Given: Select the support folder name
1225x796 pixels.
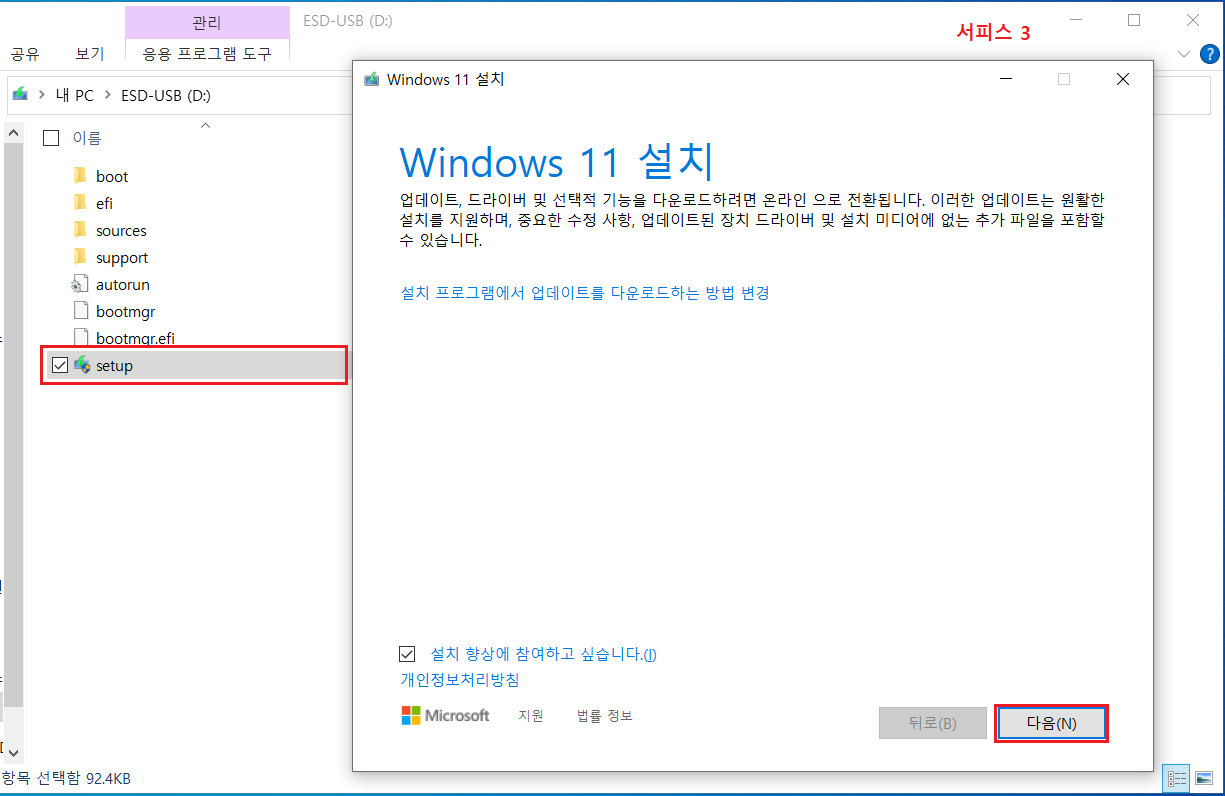Looking at the screenshot, I should pyautogui.click(x=122, y=257).
